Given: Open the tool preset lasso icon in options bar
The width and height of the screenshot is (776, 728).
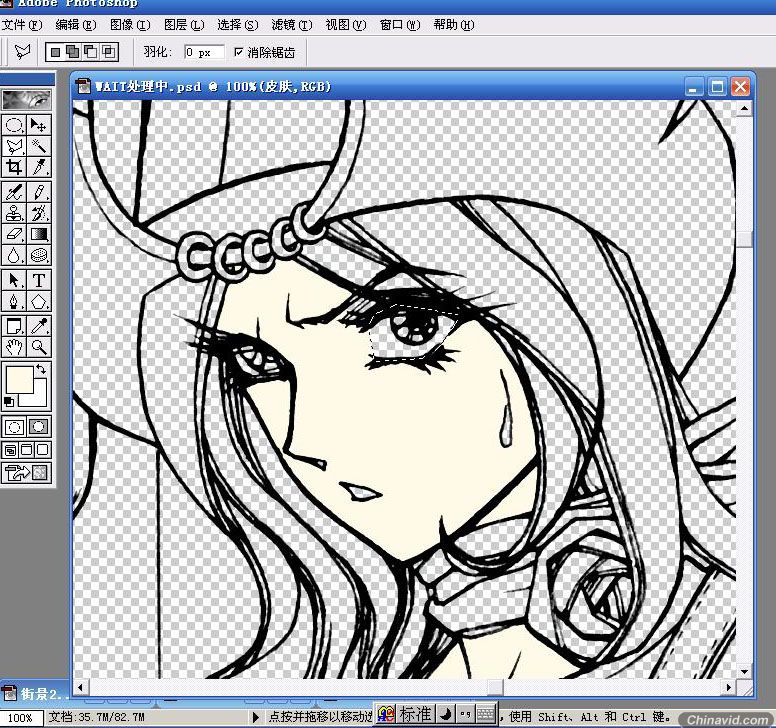Looking at the screenshot, I should (x=22, y=51).
